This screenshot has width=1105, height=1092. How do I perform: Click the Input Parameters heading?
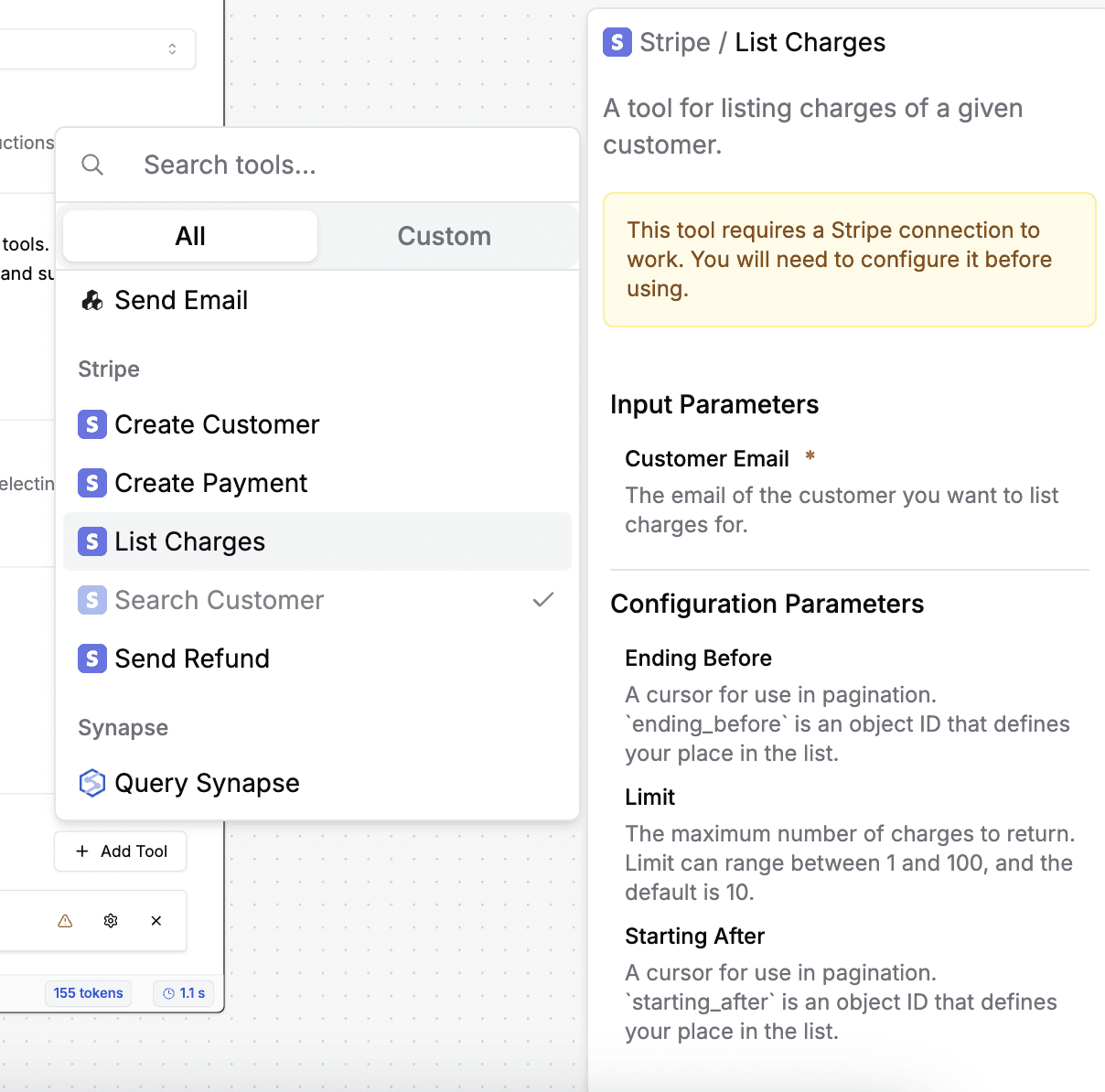[x=714, y=404]
